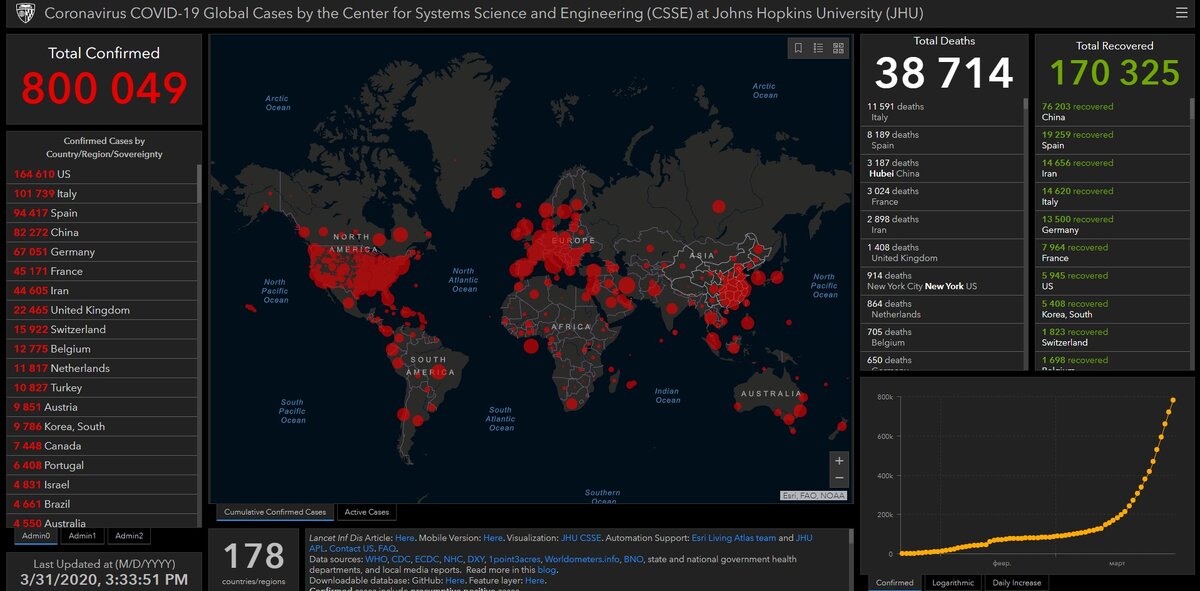Switch chart to Daily Increase tab
The width and height of the screenshot is (1200, 591).
coord(1016,582)
